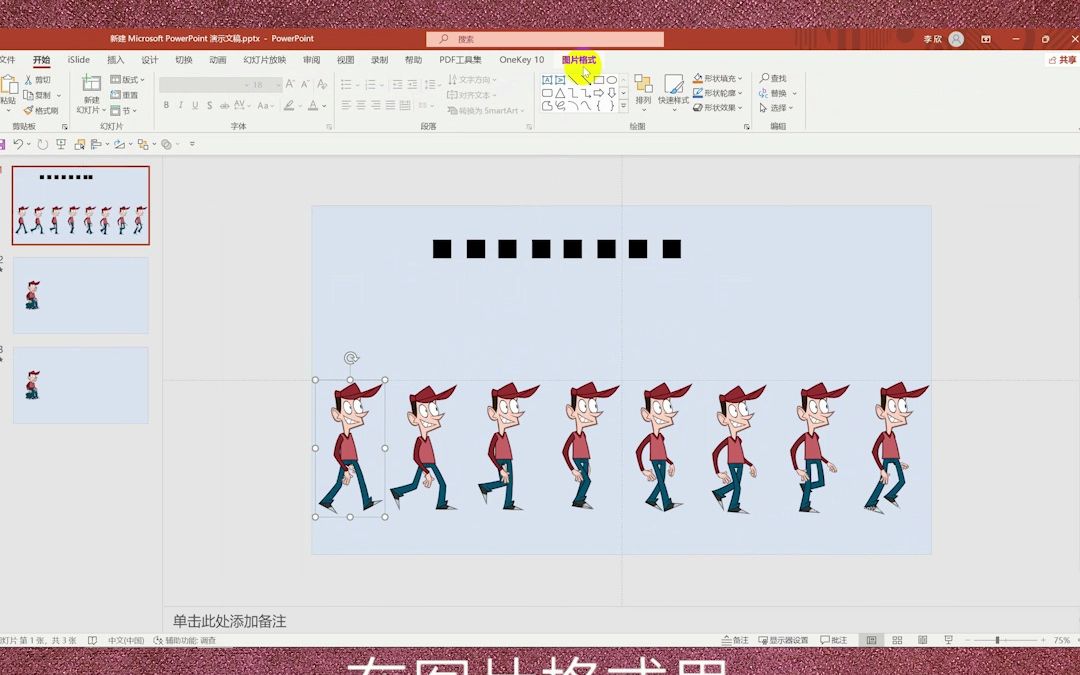Apply bold formatting to text

pos(166,104)
